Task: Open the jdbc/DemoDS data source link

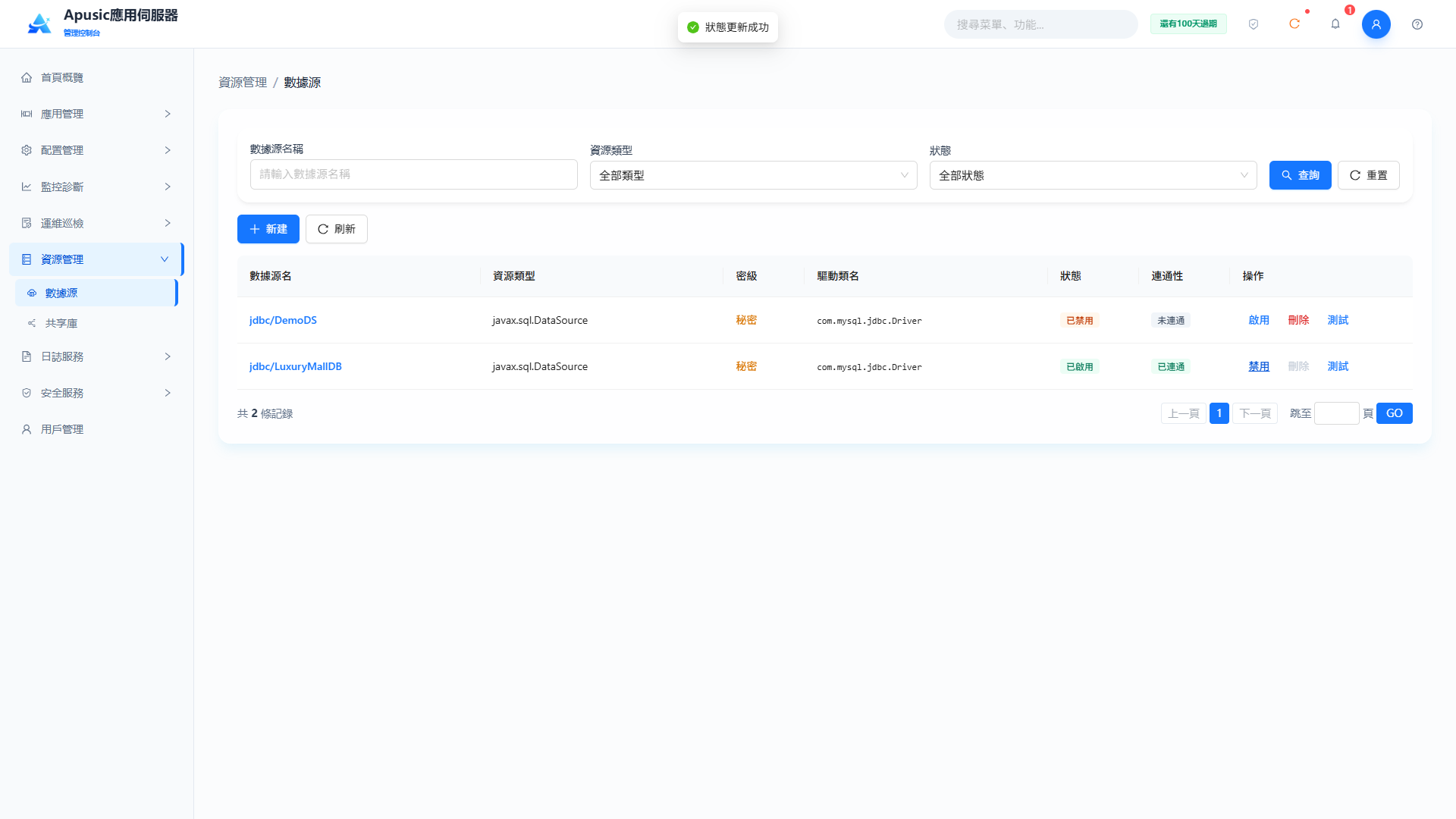Action: click(283, 320)
